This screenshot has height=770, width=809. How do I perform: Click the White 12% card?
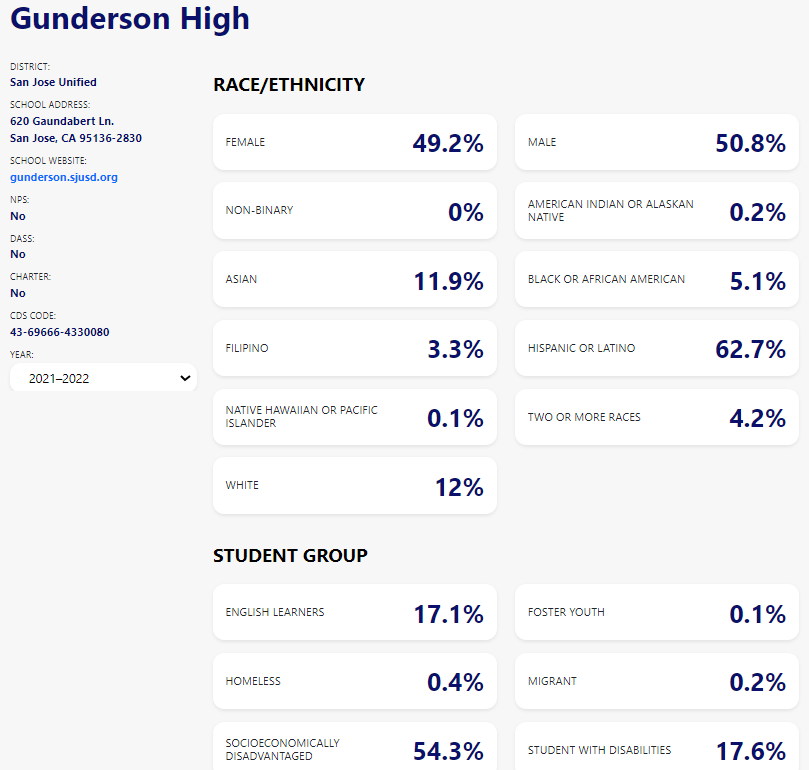(x=354, y=486)
